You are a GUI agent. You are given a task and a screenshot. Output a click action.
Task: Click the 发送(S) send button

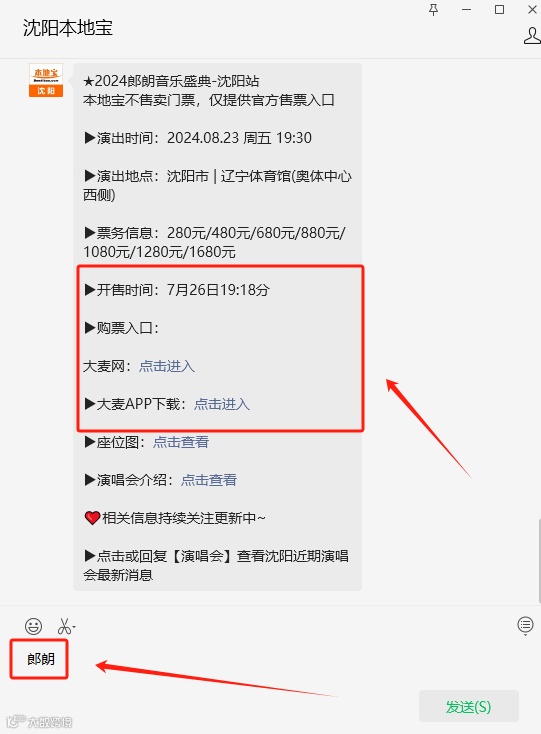coord(468,706)
